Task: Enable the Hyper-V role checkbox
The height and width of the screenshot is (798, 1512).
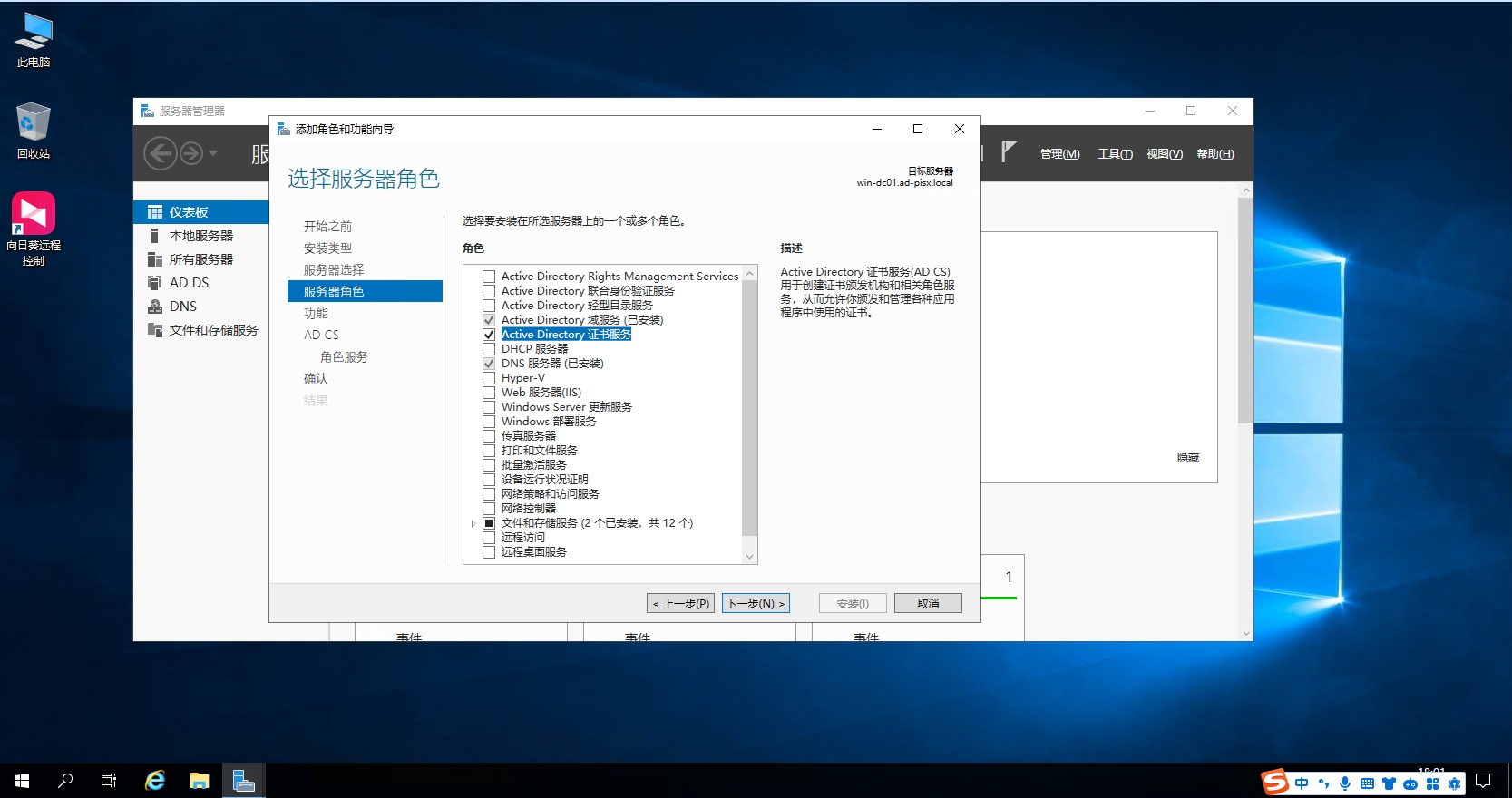Action: [x=489, y=378]
